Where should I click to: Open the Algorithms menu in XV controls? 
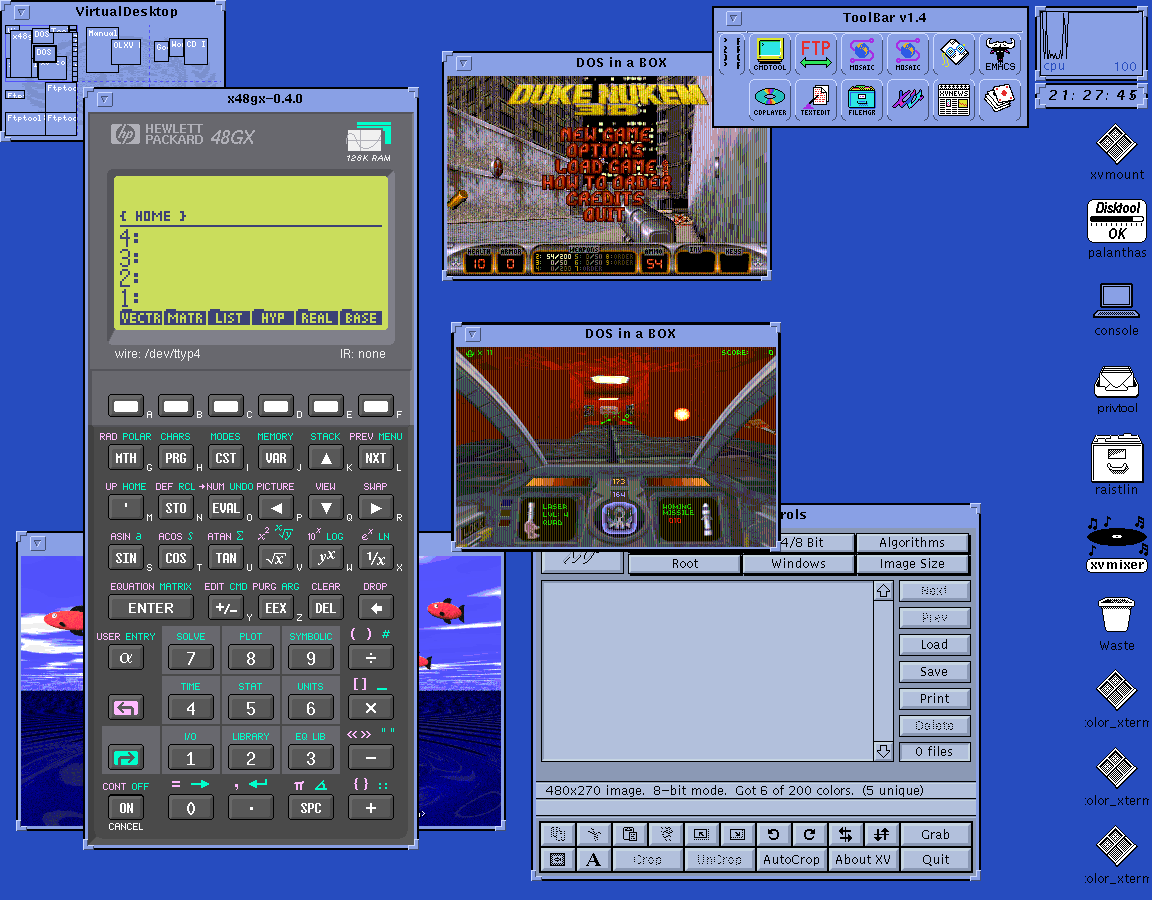pyautogui.click(x=912, y=542)
